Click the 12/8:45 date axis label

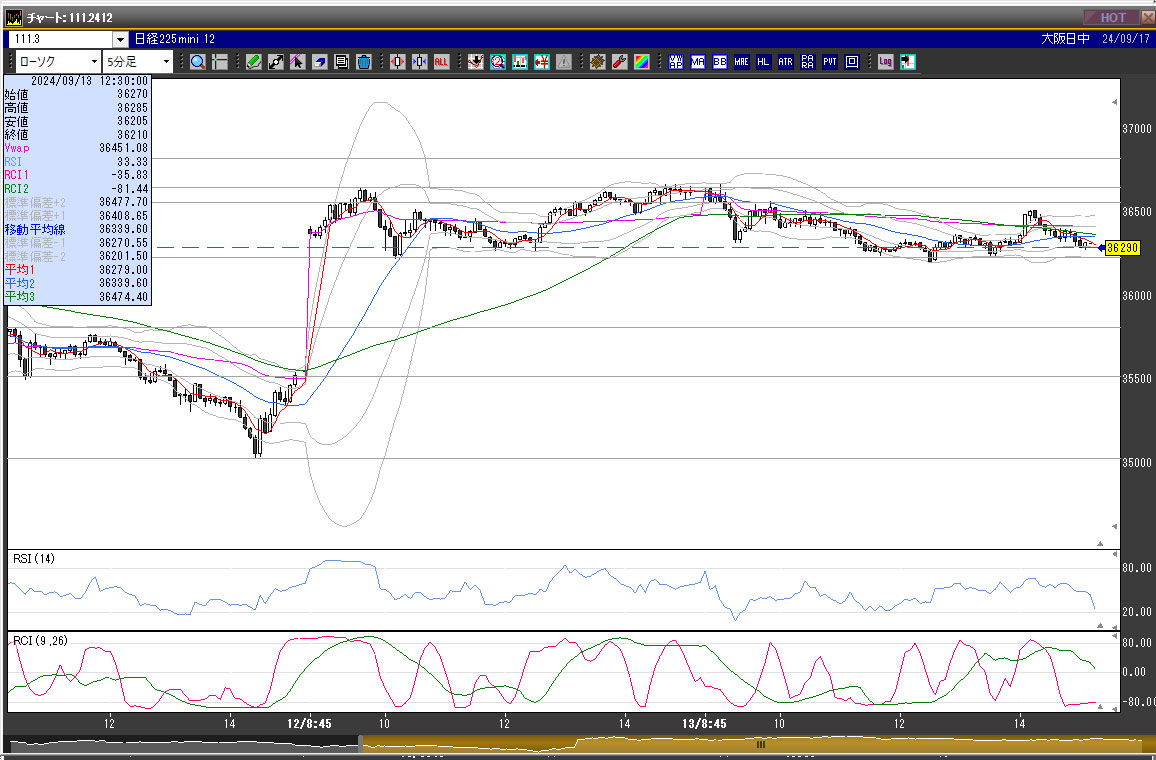point(309,724)
